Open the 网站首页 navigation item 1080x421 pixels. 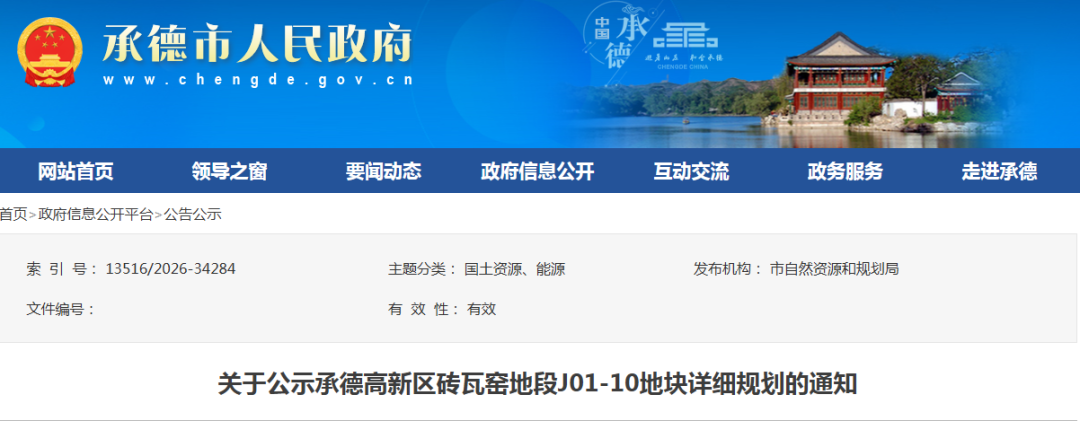click(x=76, y=172)
